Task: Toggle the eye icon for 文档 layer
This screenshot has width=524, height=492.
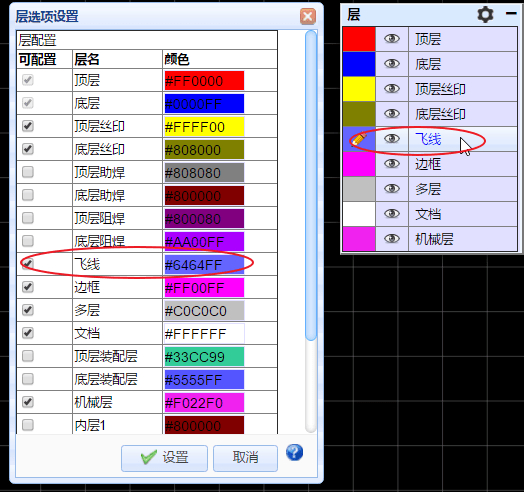Action: (x=392, y=214)
